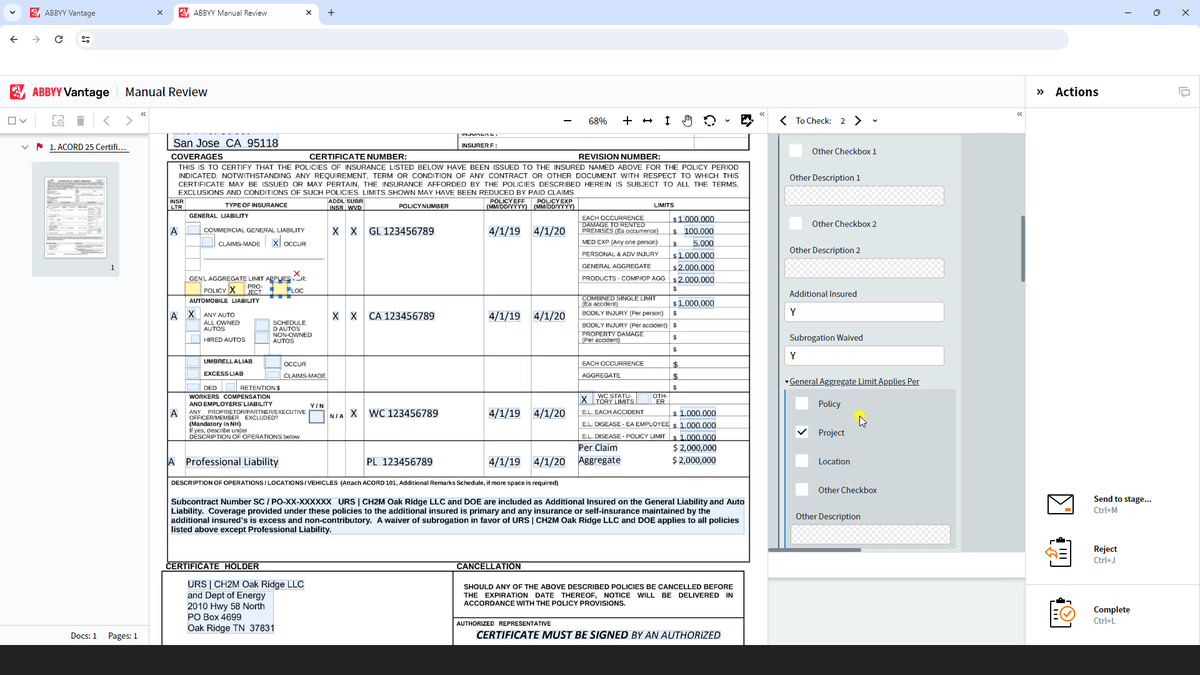Check the Other Checkbox 2 box

[796, 223]
